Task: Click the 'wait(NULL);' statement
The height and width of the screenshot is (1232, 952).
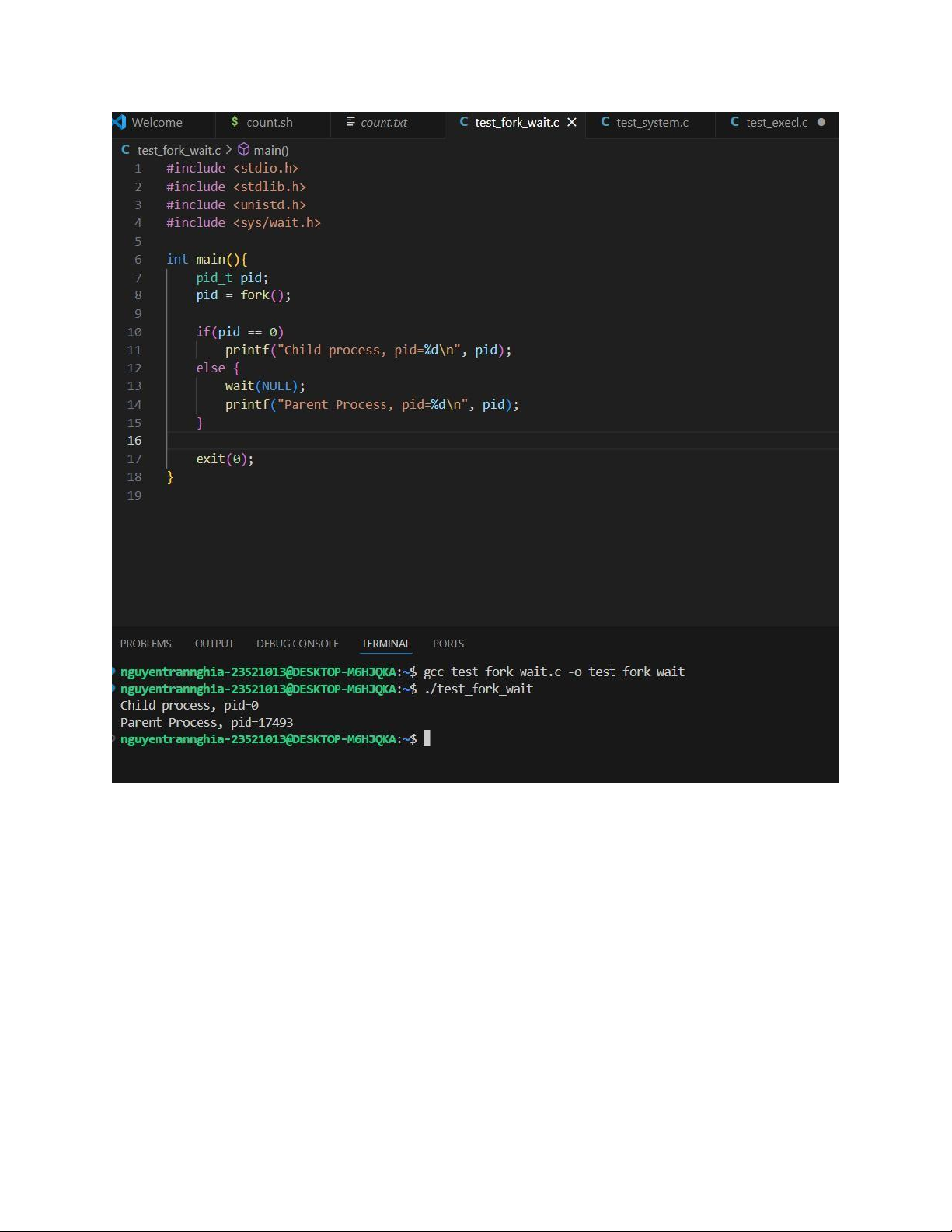Action: click(265, 386)
